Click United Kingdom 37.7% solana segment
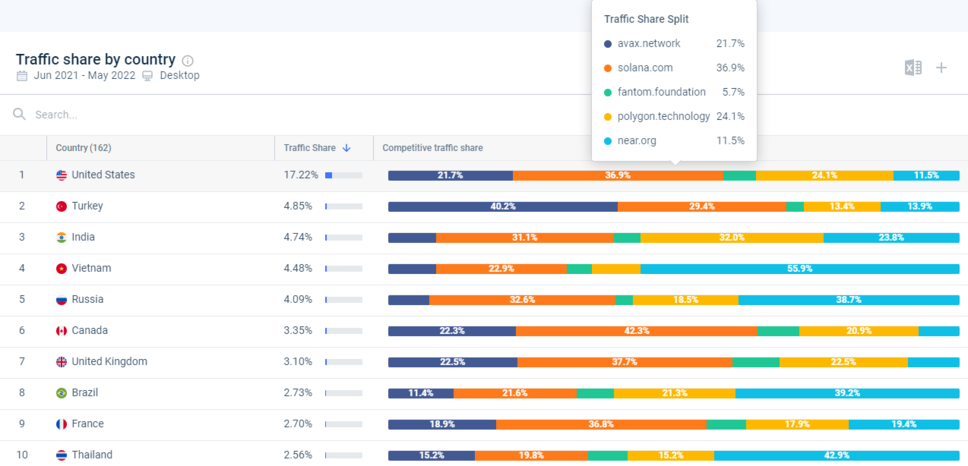Viewport: 968px width, 466px height. click(x=625, y=362)
